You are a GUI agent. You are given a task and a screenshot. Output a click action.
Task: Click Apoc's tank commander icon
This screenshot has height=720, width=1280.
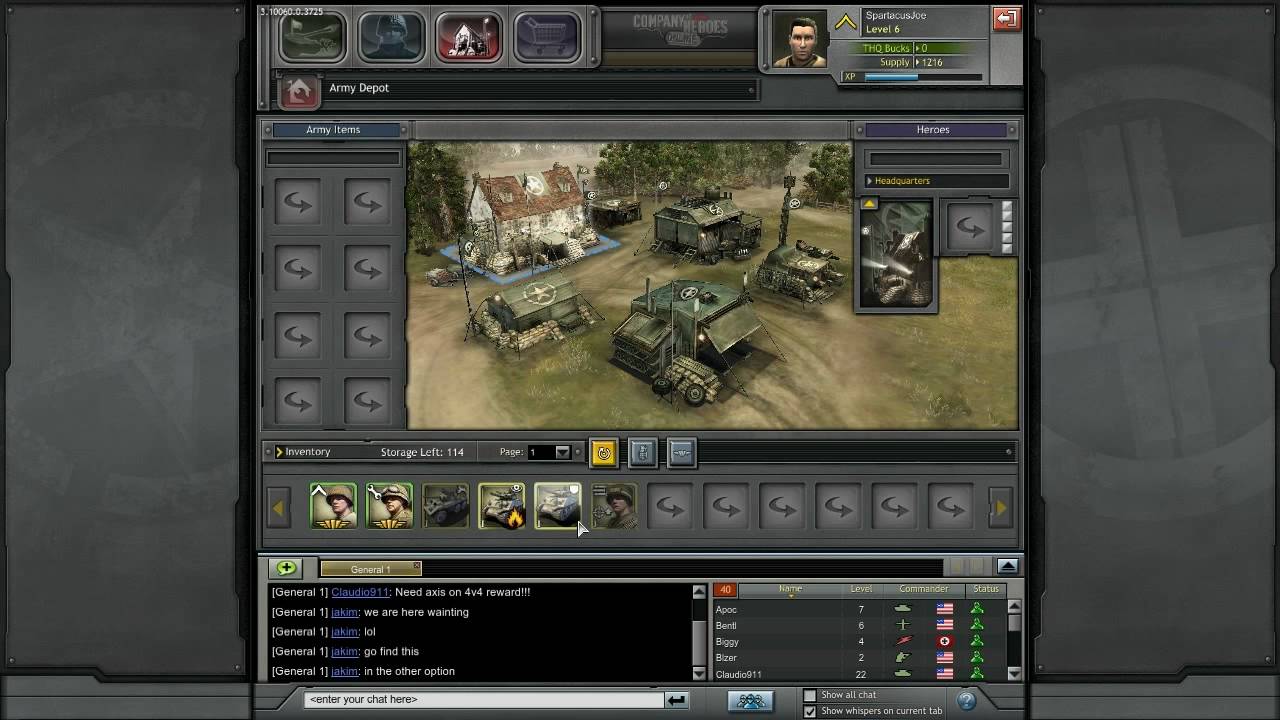tap(904, 609)
